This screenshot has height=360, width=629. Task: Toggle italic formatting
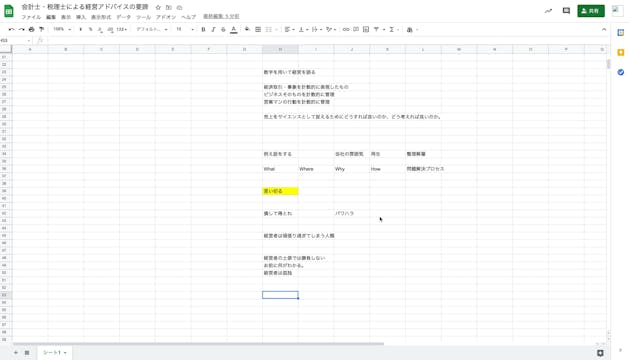[213, 29]
